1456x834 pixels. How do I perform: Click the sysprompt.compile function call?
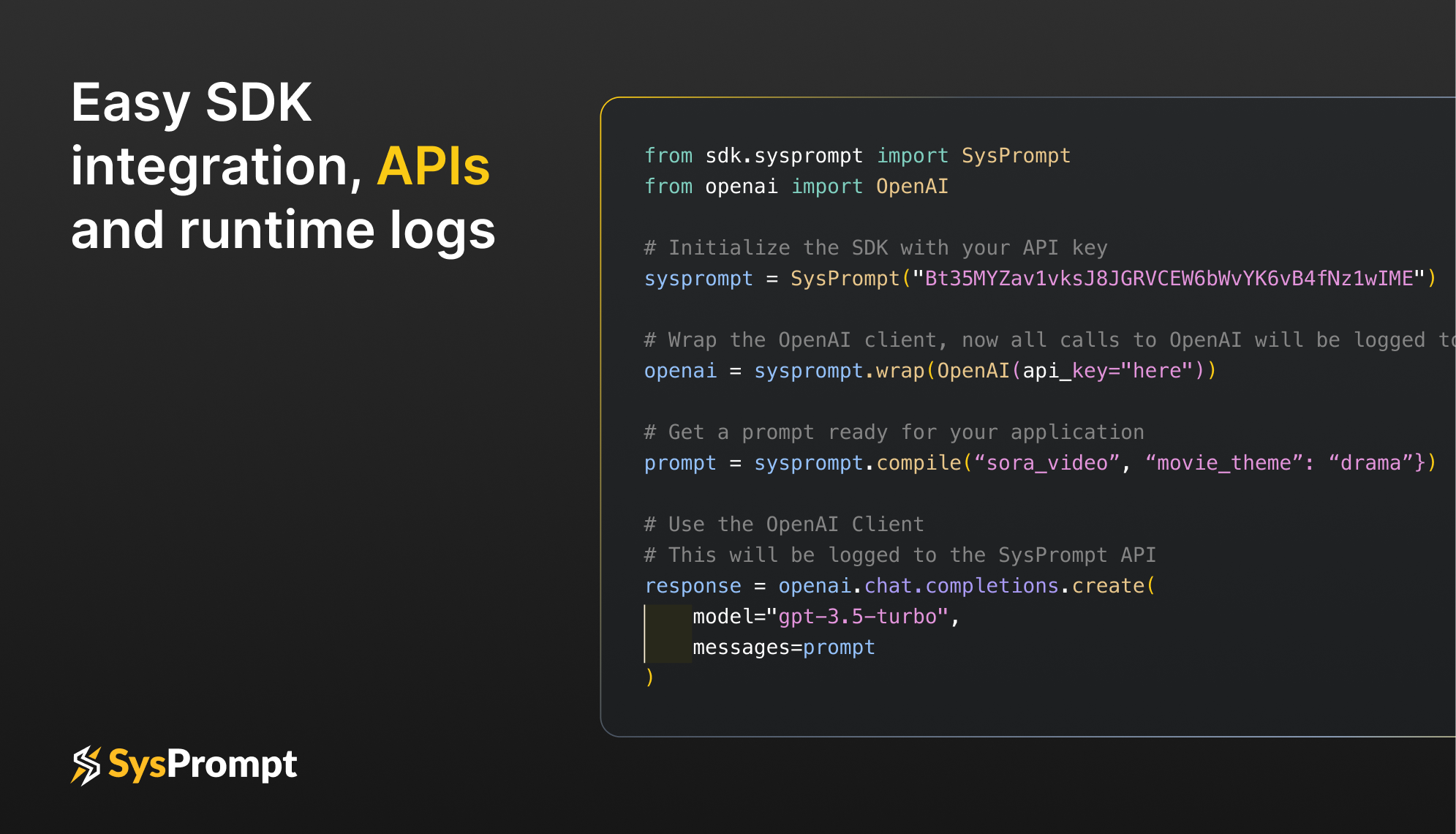click(857, 463)
